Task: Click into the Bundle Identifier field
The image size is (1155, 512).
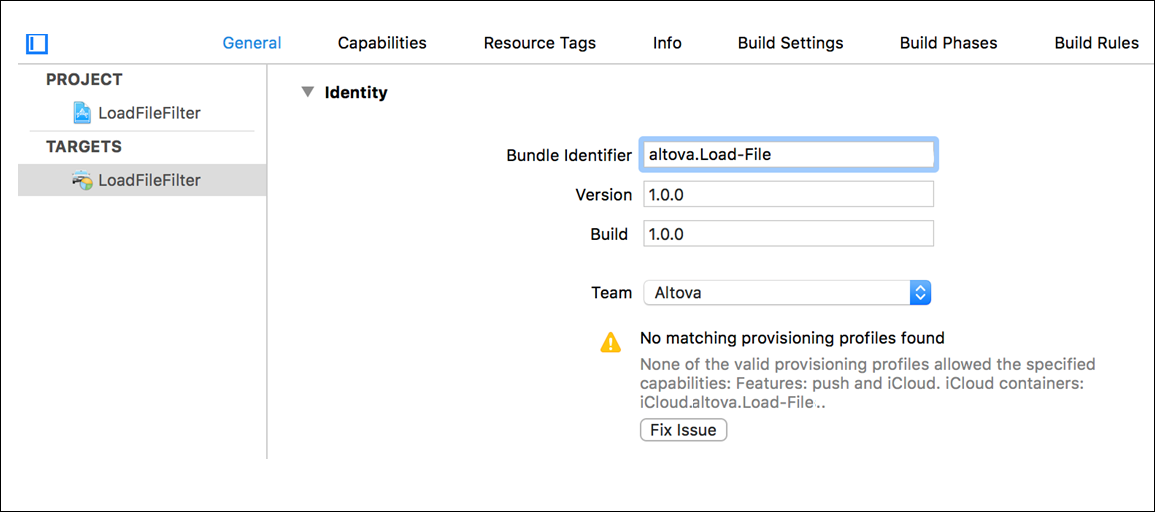Action: [x=788, y=155]
